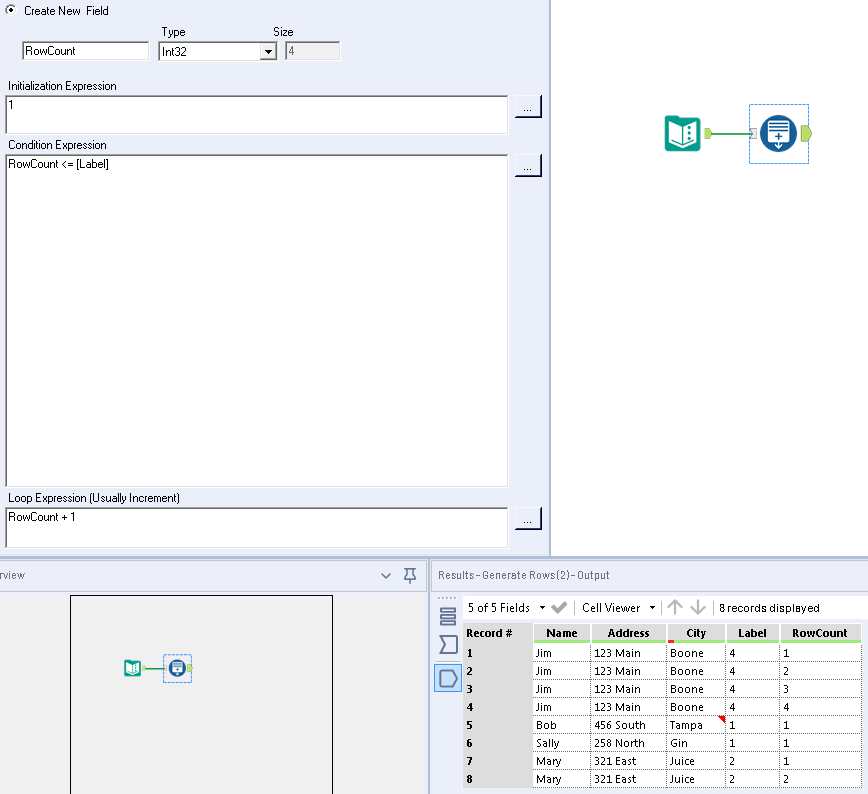This screenshot has width=868, height=794.
Task: Open the Cell Viewer dropdown
Action: coord(652,608)
